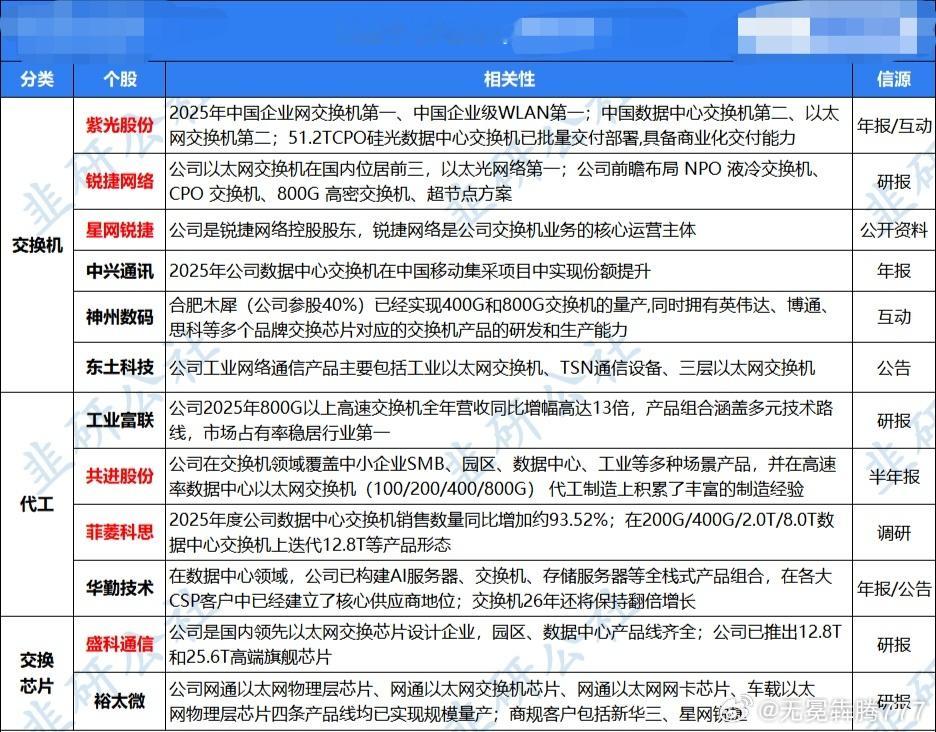Select 中兴通讯 description about 中国移动集采项目

pyautogui.click(x=410, y=271)
